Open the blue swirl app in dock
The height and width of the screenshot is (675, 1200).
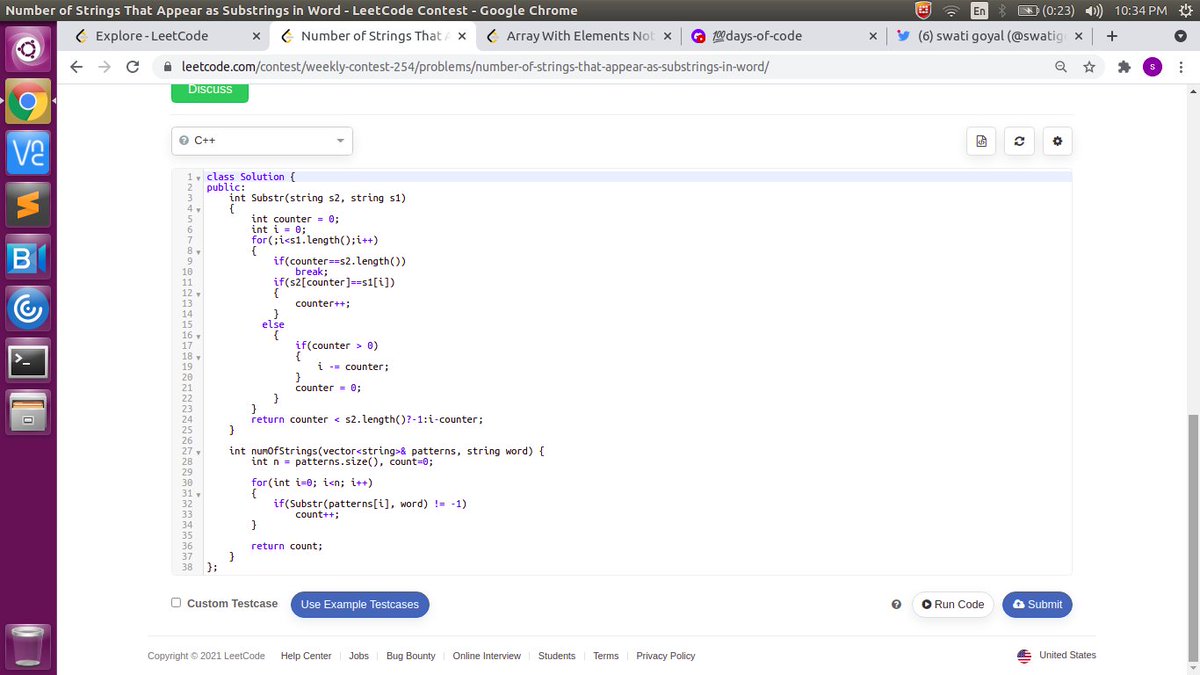(28, 309)
